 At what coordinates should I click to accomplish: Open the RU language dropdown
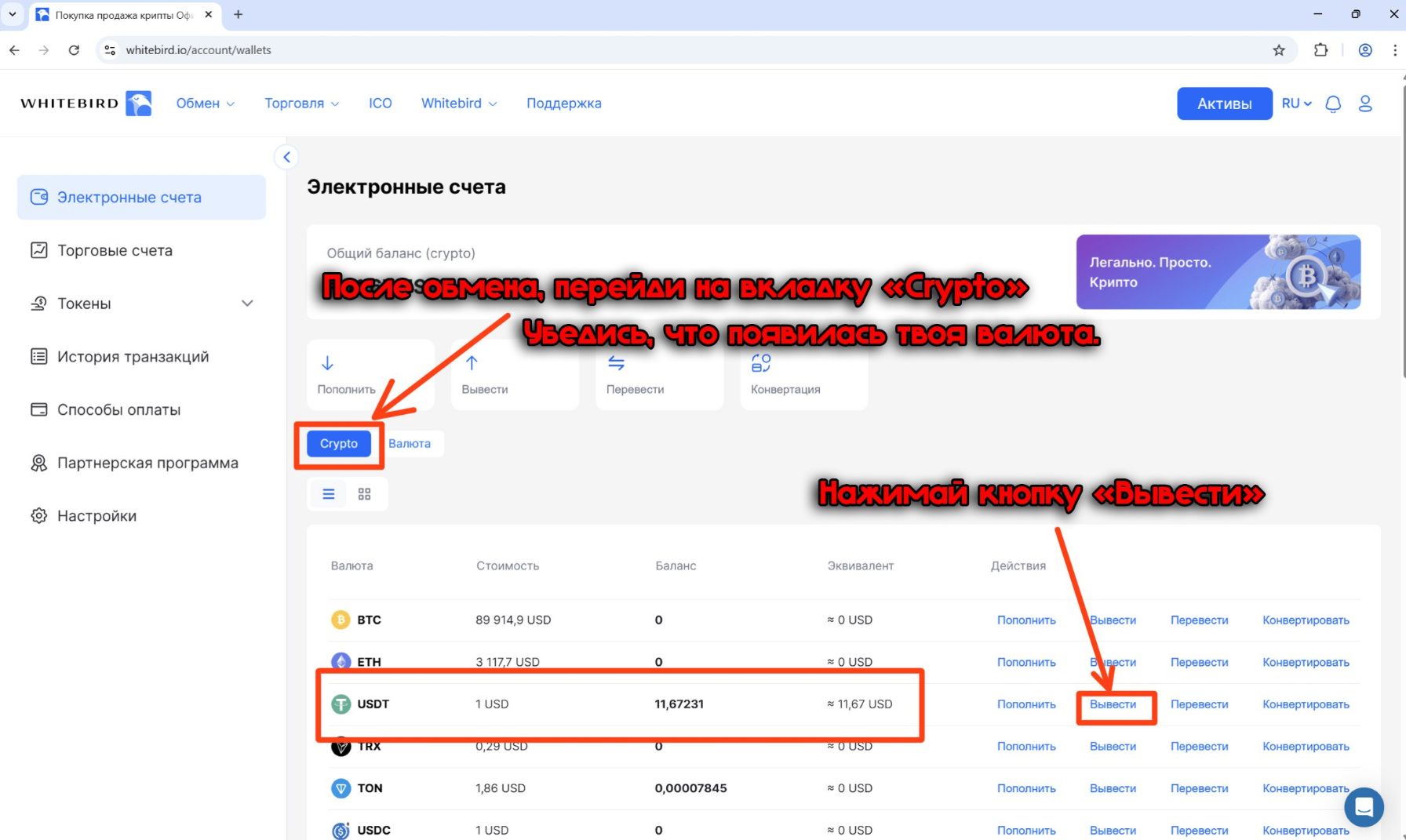pyautogui.click(x=1297, y=104)
